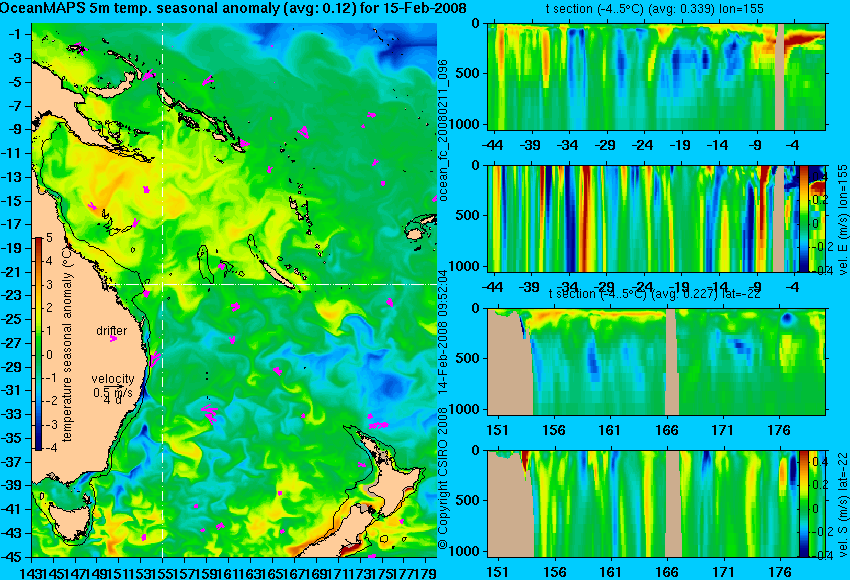Click the 't section lon=155' panel title
The height and width of the screenshot is (580, 850).
click(x=654, y=9)
